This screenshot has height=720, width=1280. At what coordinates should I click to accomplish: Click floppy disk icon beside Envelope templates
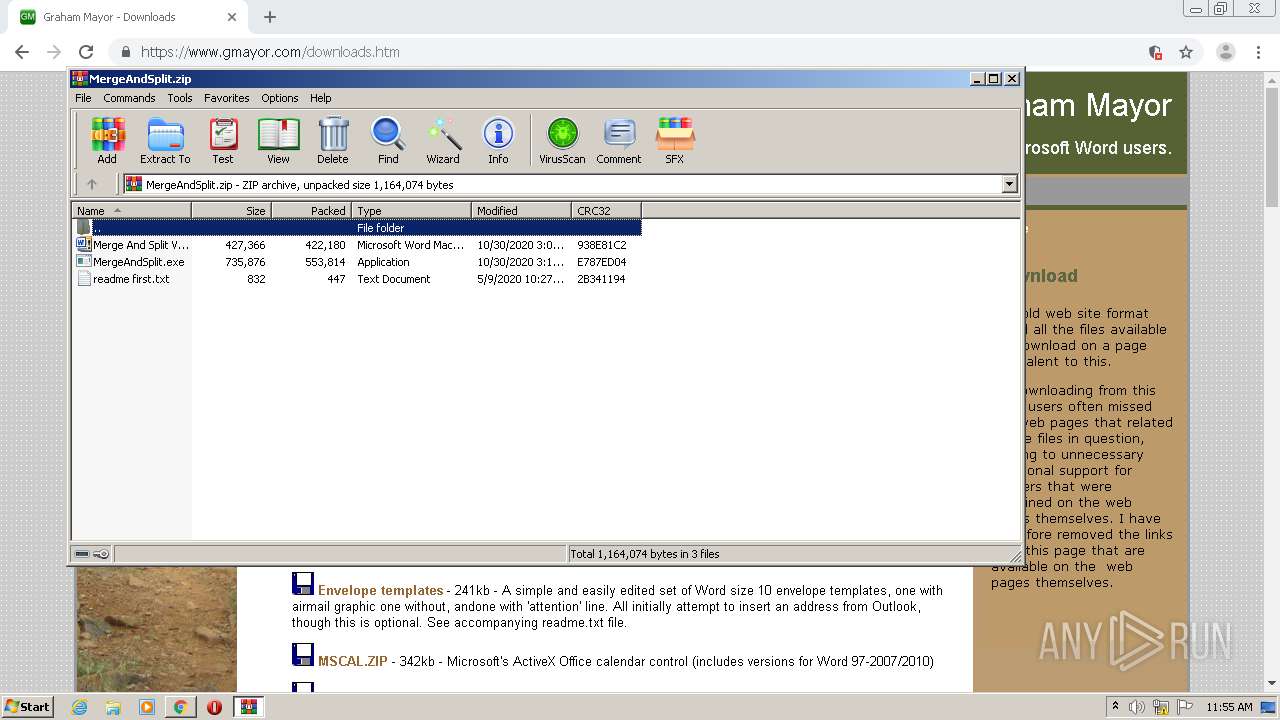coord(303,584)
